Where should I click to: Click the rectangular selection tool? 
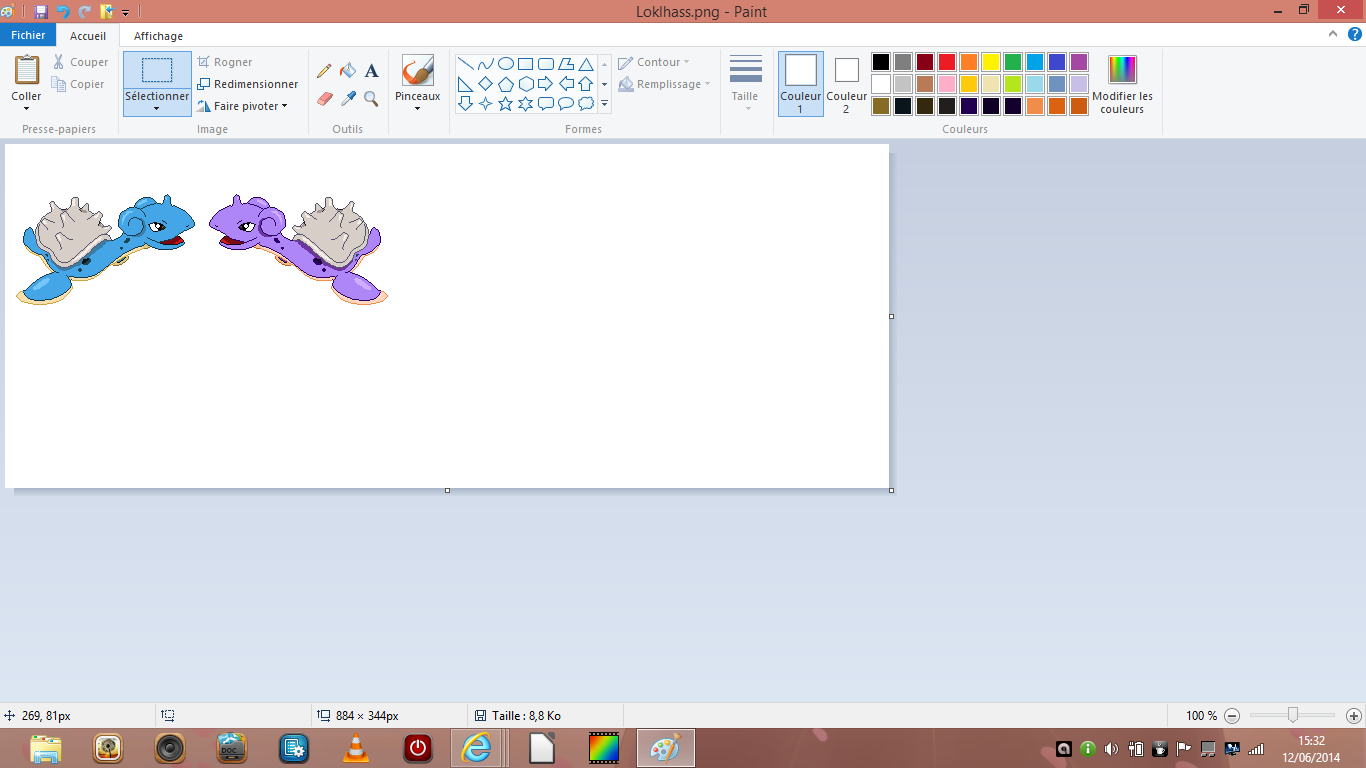[157, 70]
